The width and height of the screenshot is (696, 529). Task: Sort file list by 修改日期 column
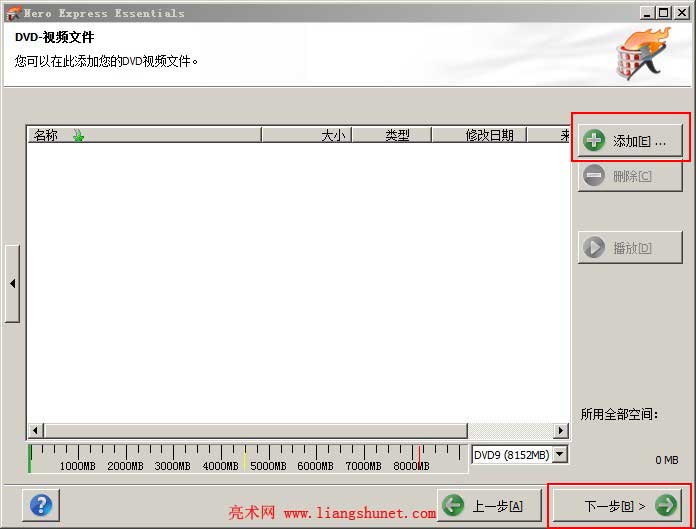(x=479, y=135)
